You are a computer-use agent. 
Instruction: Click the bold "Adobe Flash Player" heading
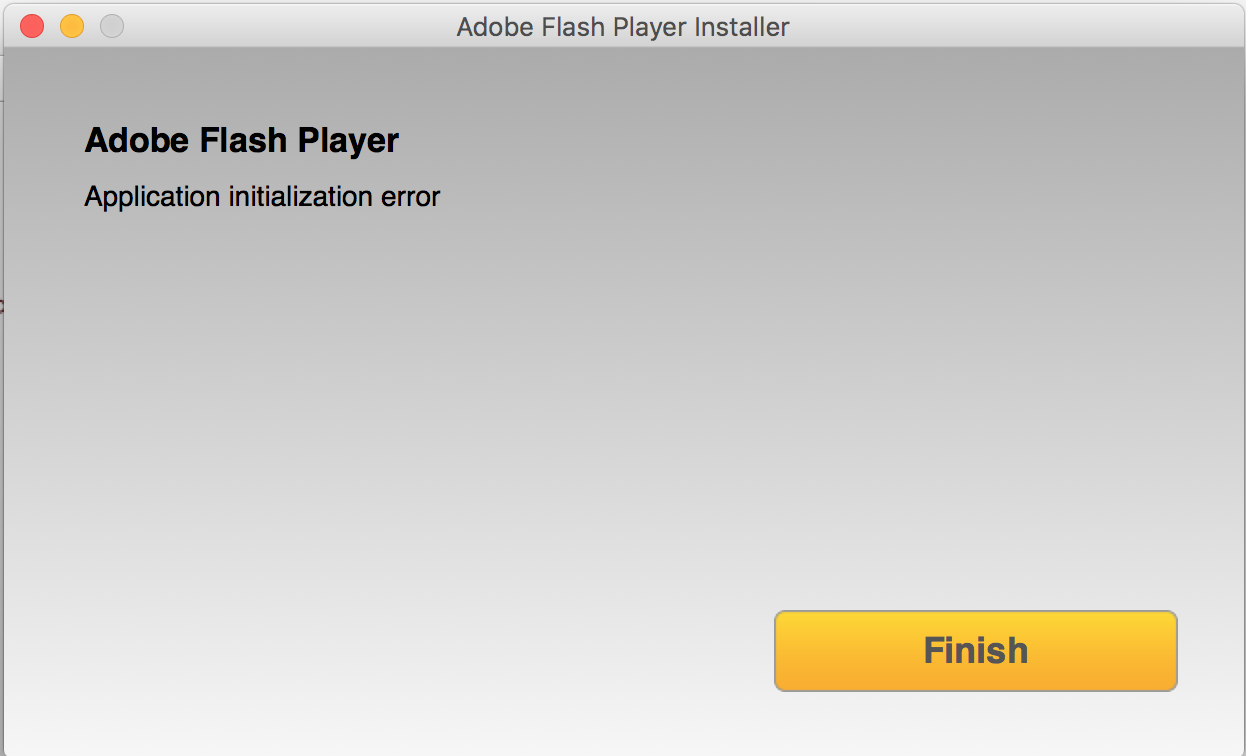241,140
